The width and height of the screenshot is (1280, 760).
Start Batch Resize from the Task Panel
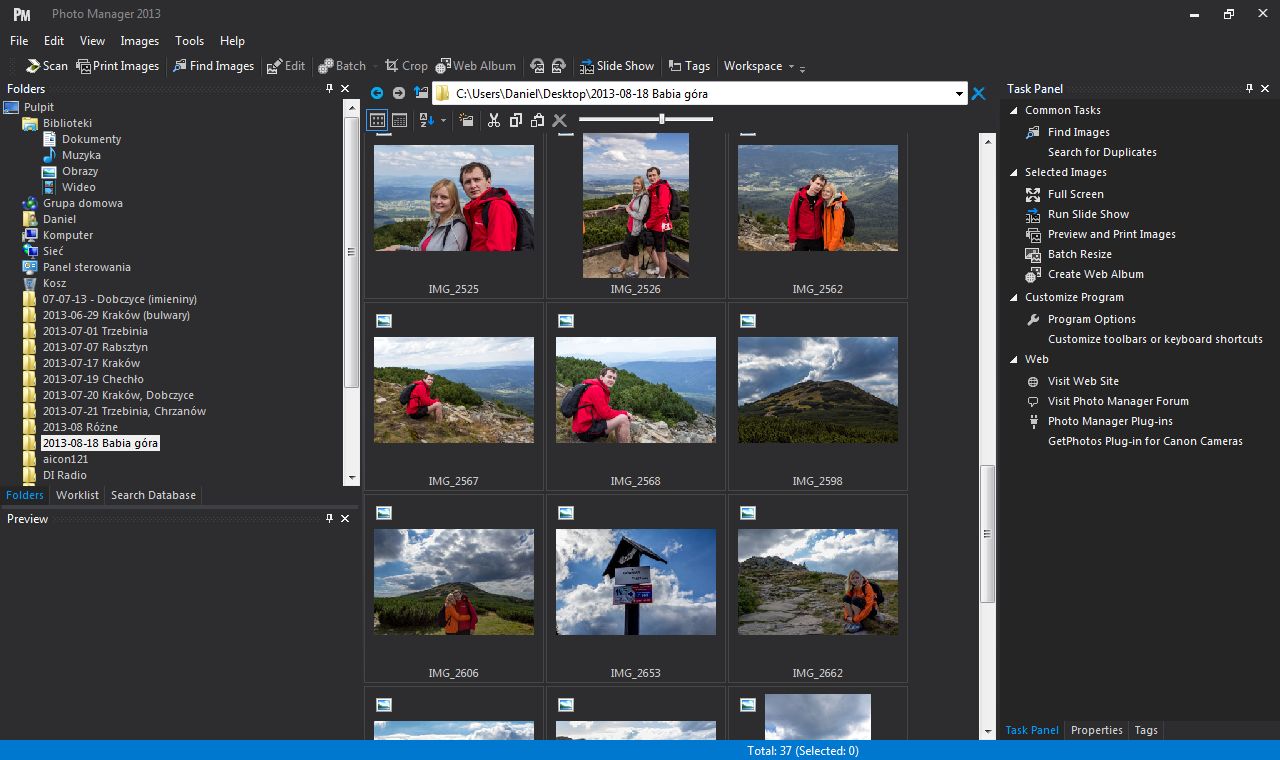(1080, 254)
